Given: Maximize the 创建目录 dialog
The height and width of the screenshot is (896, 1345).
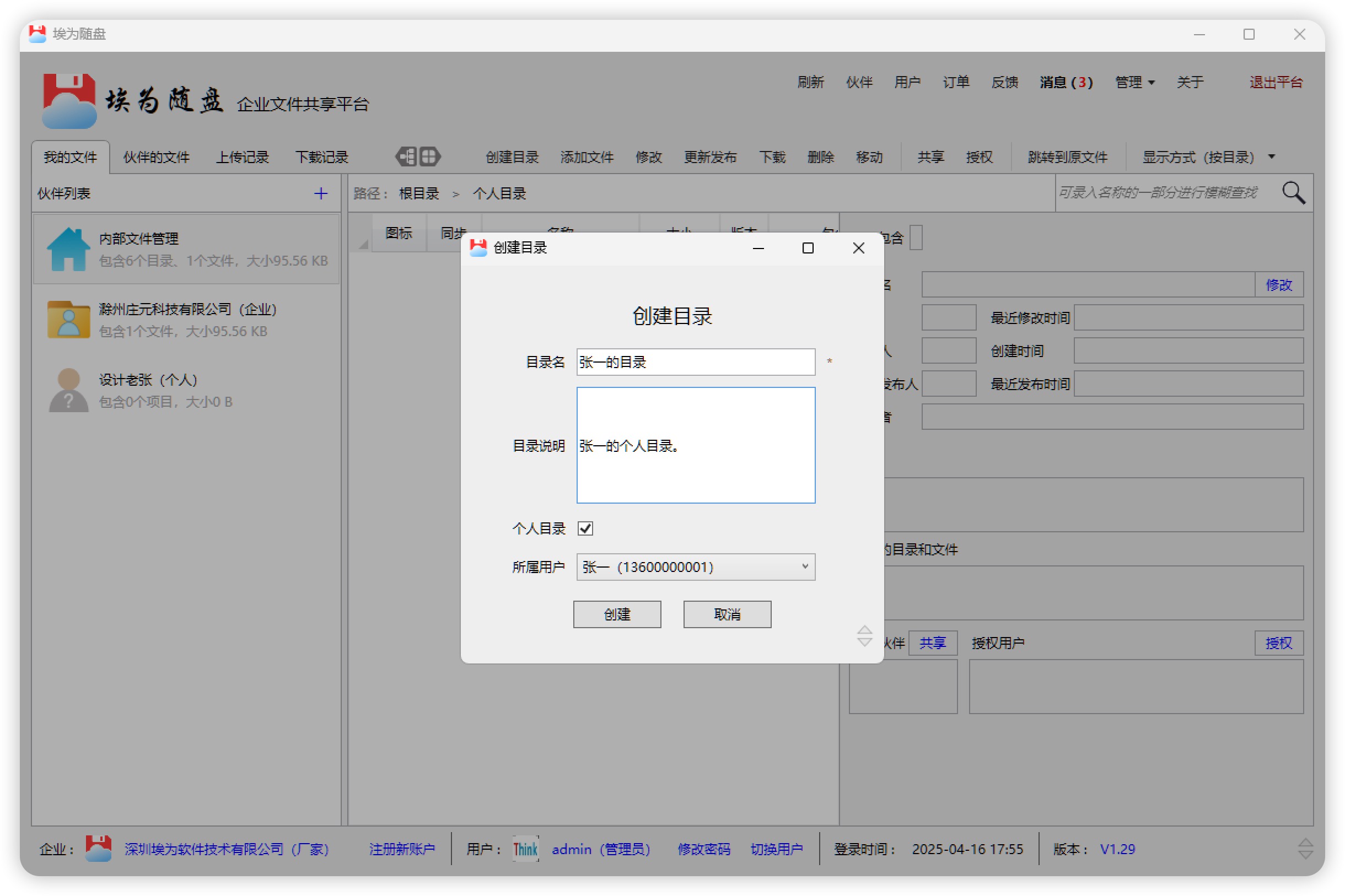Looking at the screenshot, I should click(x=808, y=248).
